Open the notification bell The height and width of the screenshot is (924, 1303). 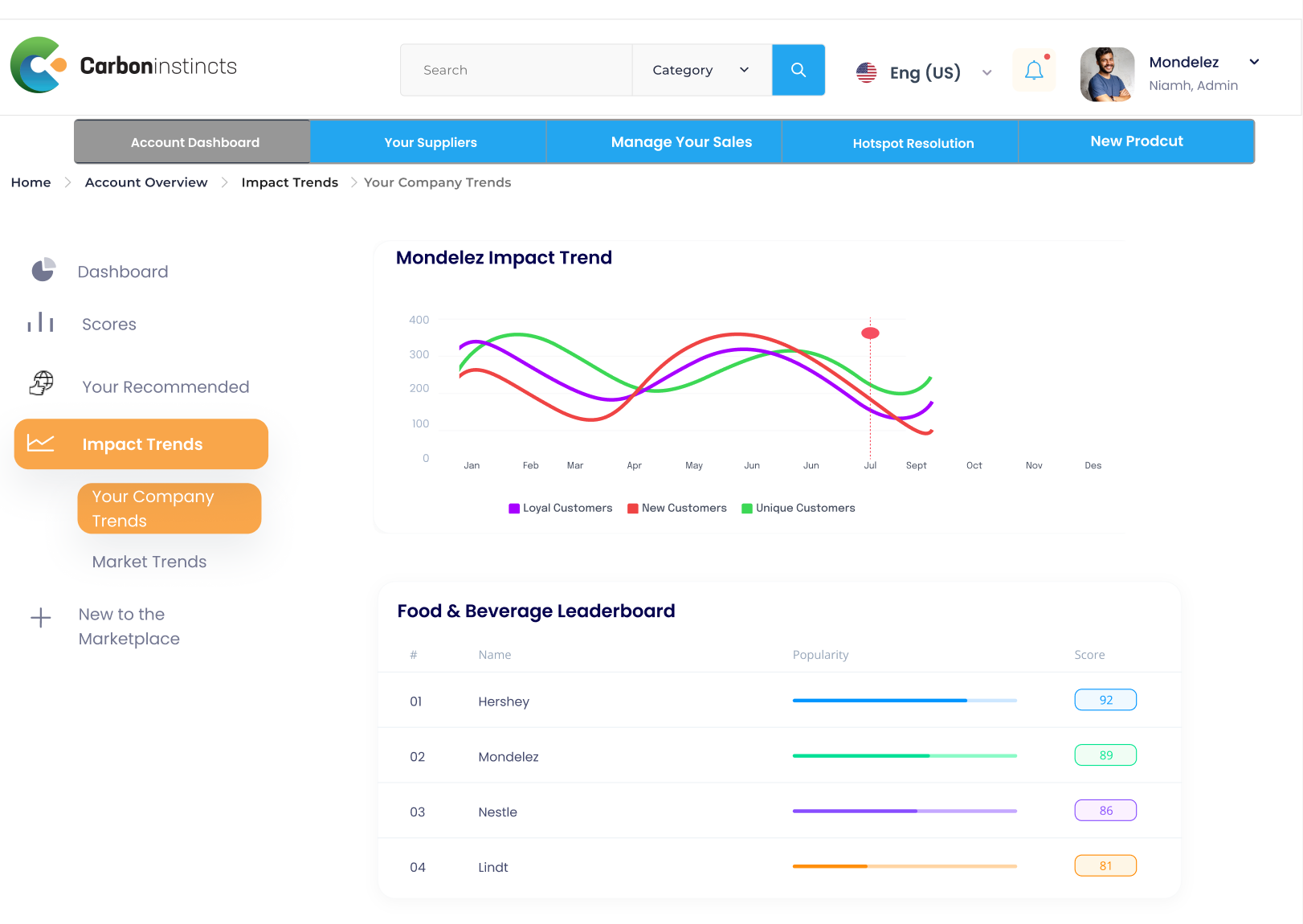click(1034, 71)
